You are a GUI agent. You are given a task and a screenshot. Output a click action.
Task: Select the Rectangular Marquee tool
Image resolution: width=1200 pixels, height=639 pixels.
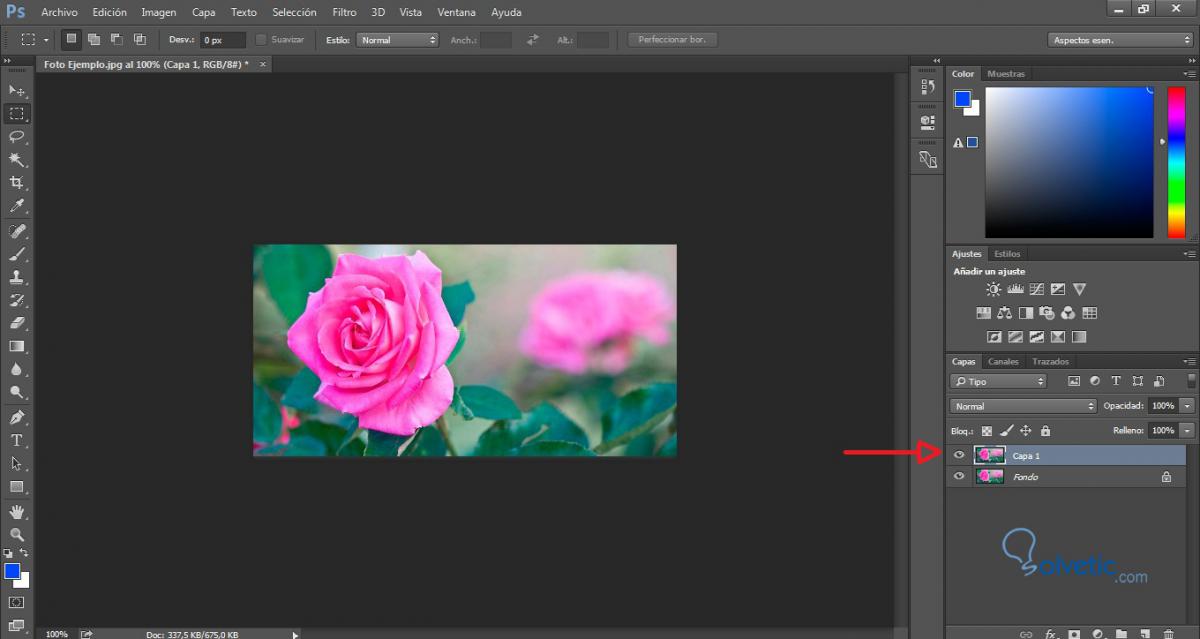(x=17, y=114)
